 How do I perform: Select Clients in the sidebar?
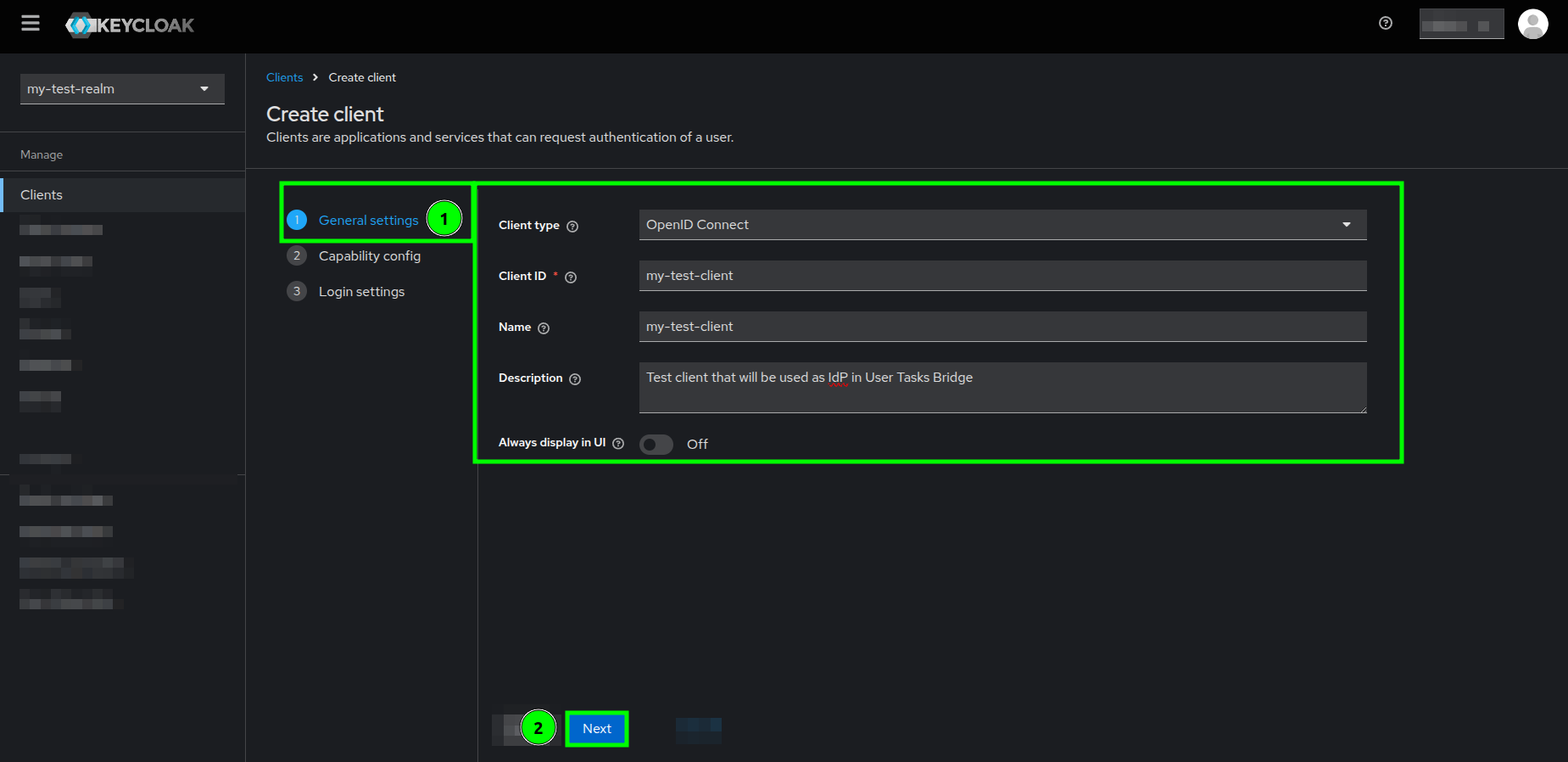tap(123, 194)
